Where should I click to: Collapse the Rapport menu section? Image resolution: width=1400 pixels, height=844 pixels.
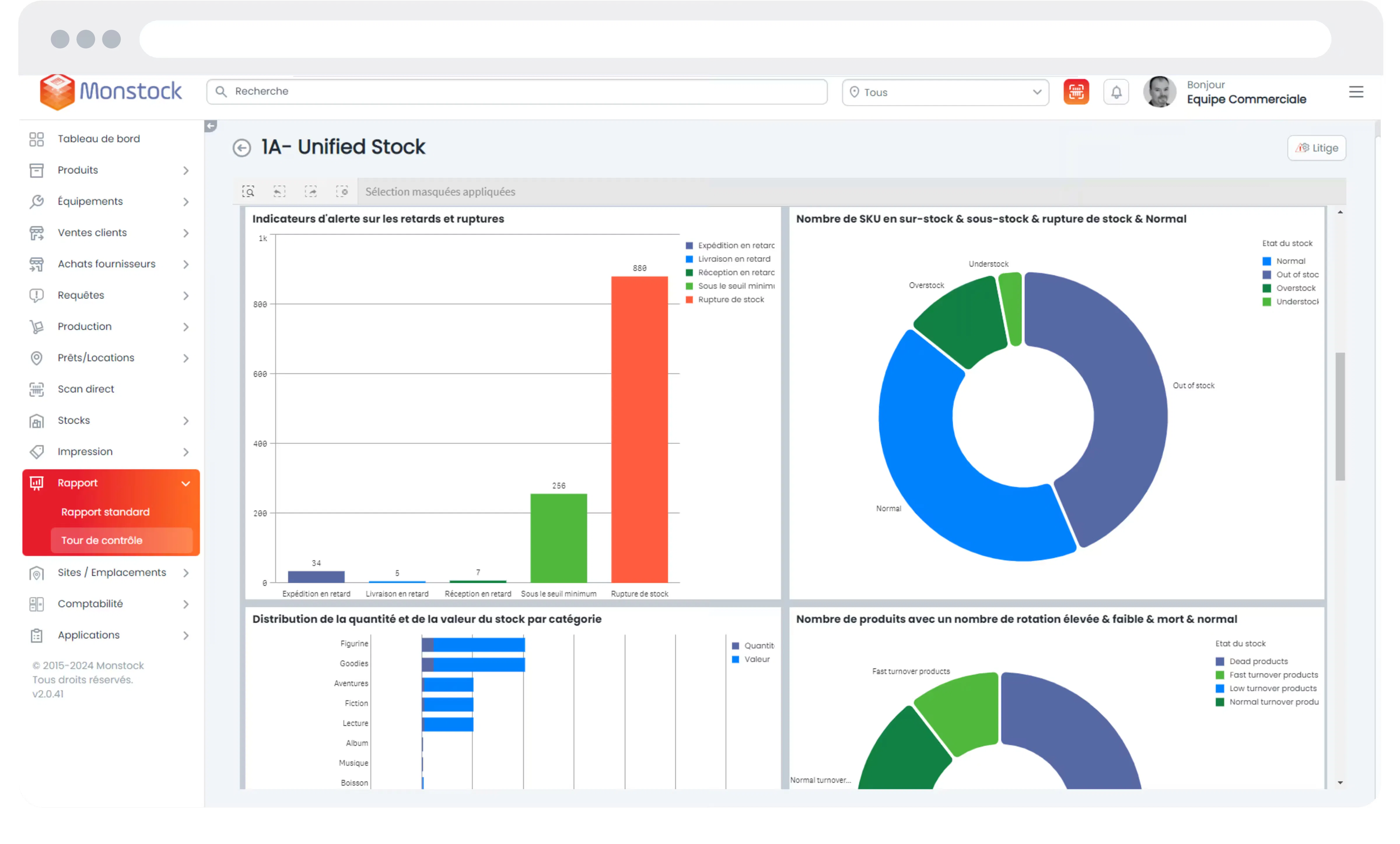(186, 484)
